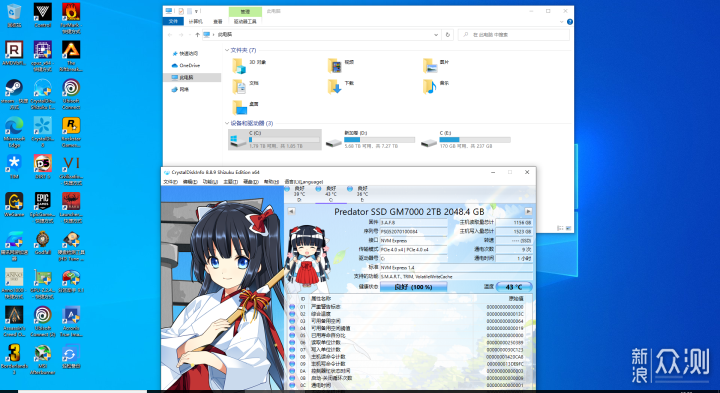Launch Rockstar Games Launcher shortcut
The image size is (720, 393).
click(71, 132)
